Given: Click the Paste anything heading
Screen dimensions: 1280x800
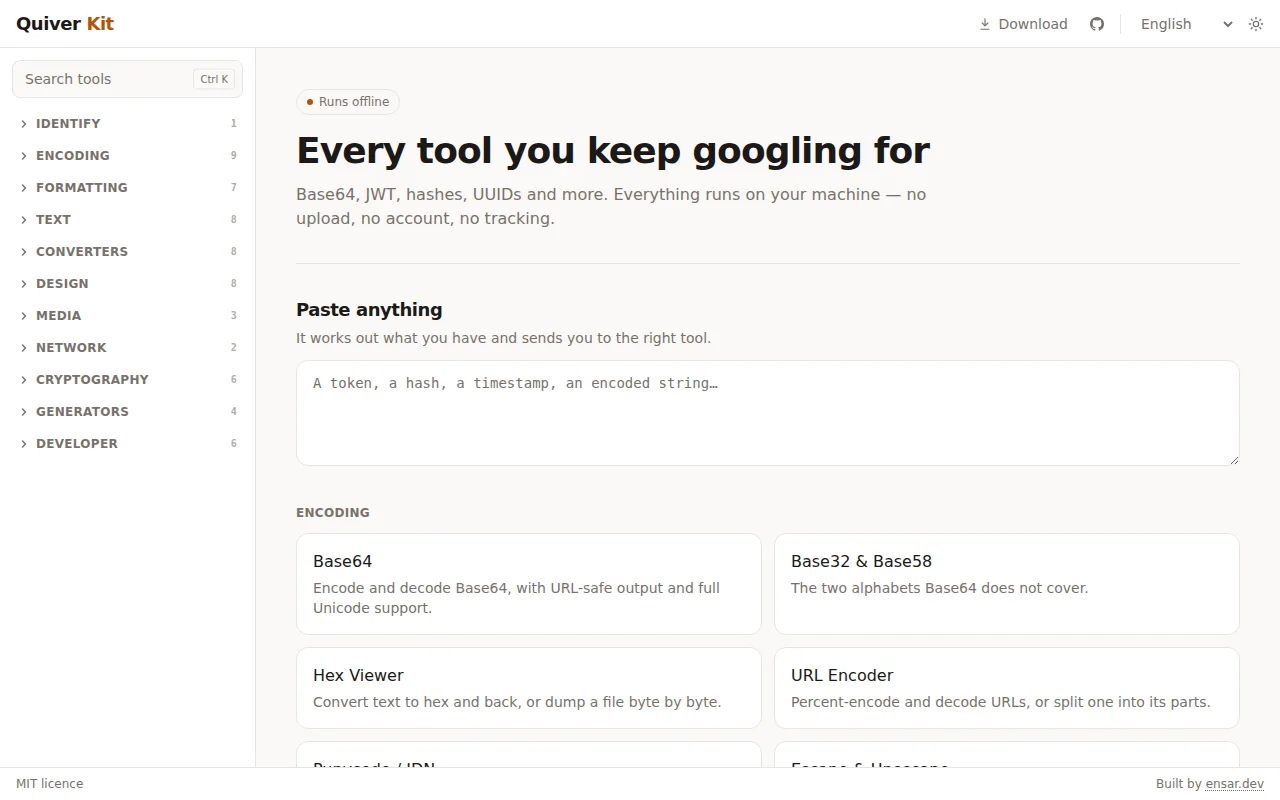Looking at the screenshot, I should (x=369, y=310).
